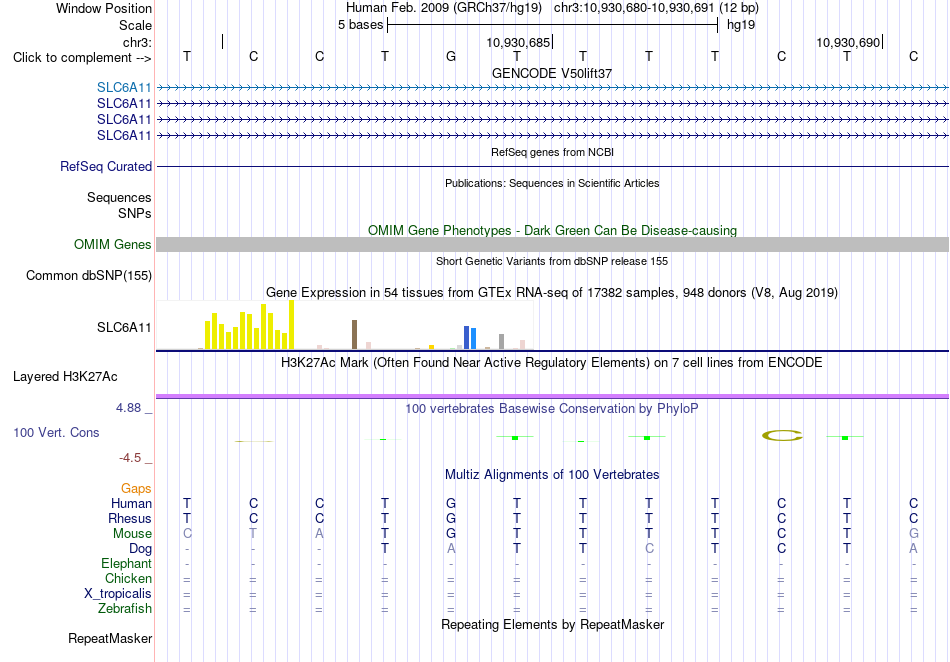Click the 'X_tropicalis' species label
950x662 pixels.
(118, 594)
